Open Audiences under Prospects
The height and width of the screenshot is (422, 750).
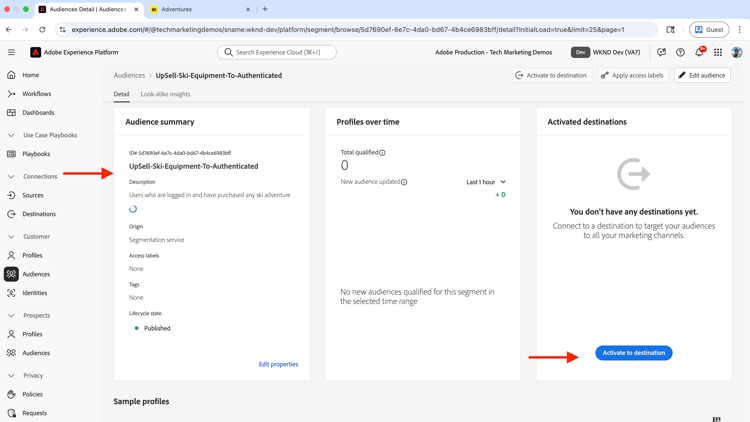pos(36,353)
